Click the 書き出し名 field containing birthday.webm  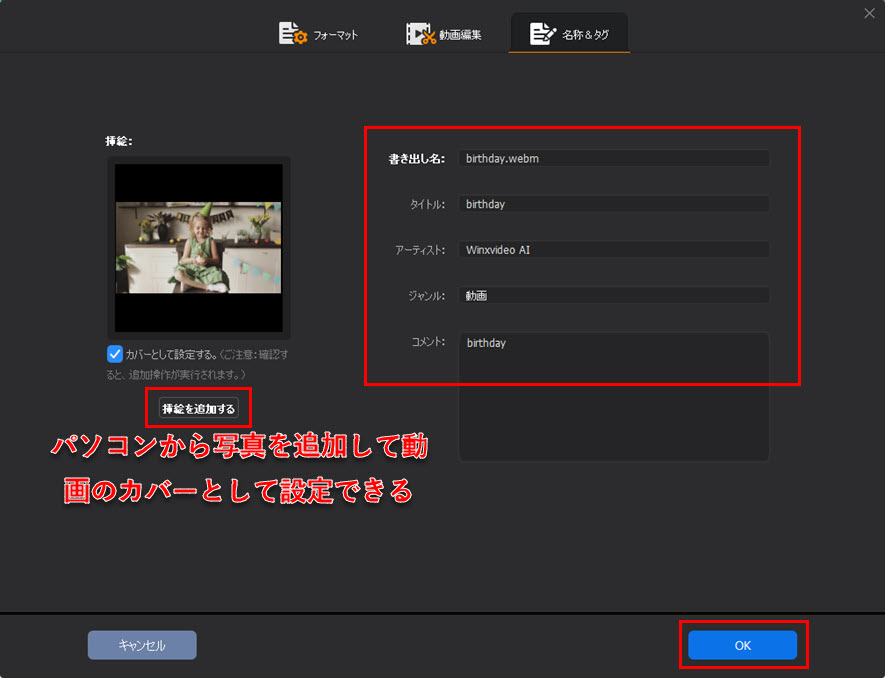614,159
